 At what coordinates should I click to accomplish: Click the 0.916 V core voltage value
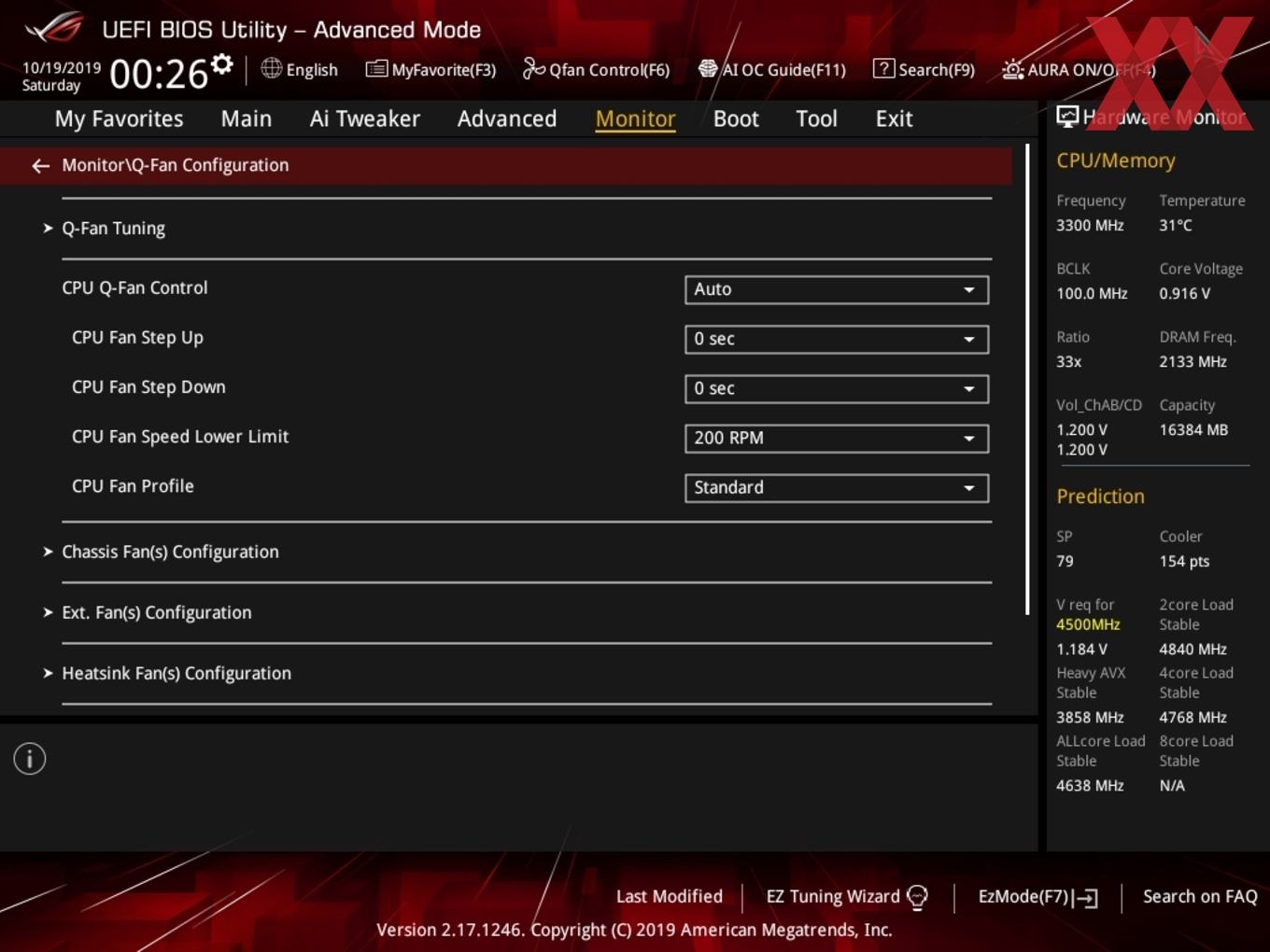(x=1185, y=294)
